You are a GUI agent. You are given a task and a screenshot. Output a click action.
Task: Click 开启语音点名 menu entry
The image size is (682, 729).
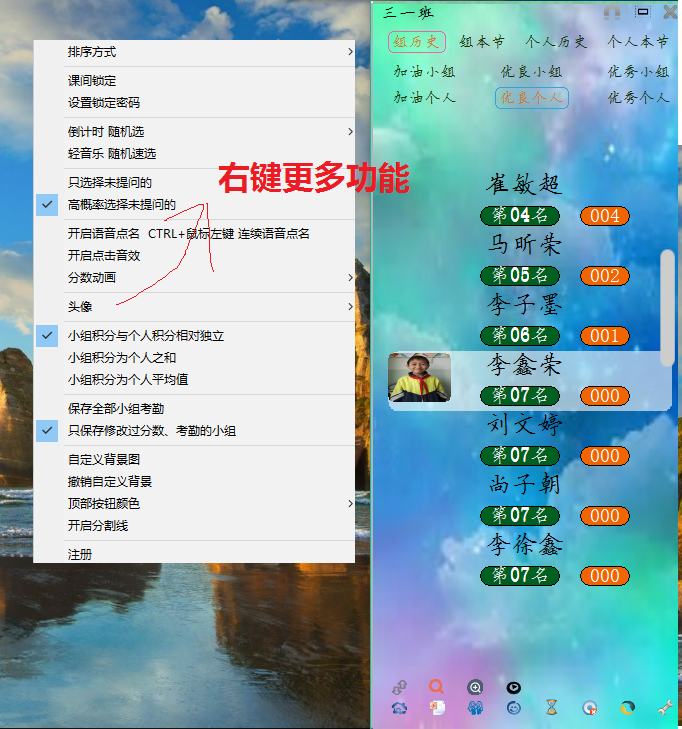tap(195, 233)
